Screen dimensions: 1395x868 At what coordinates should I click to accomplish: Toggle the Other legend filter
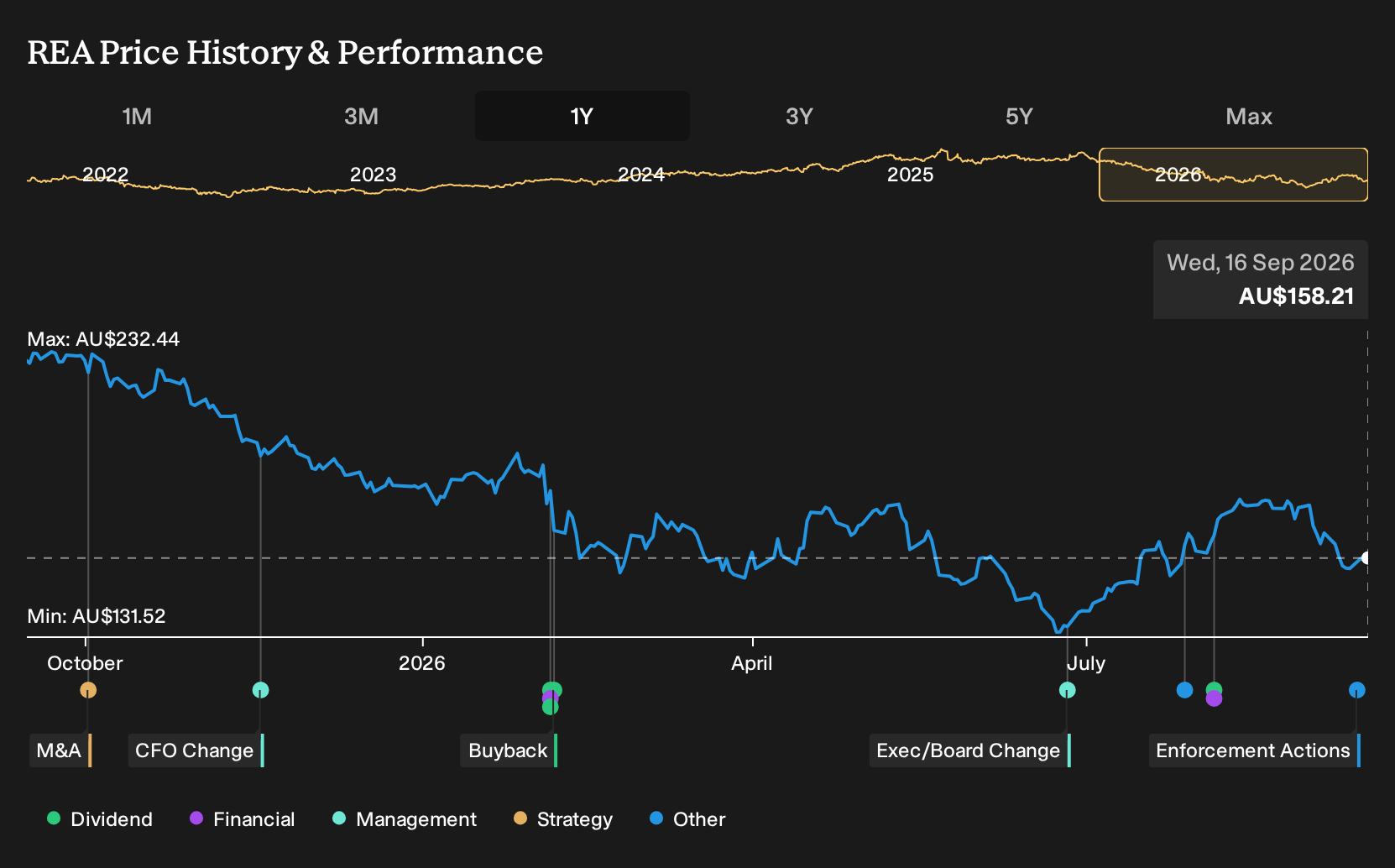point(687,819)
